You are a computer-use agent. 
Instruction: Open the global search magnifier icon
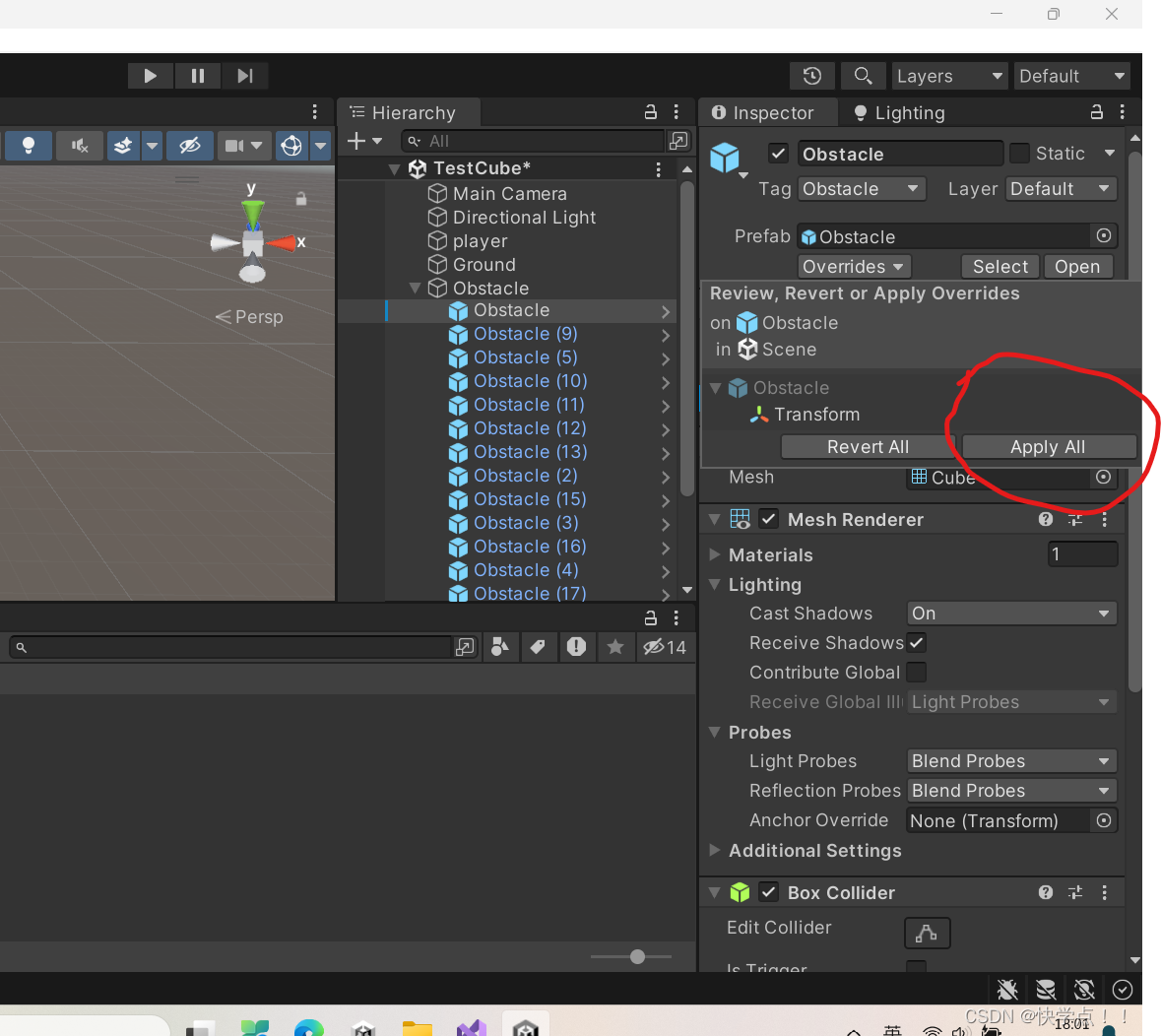pyautogui.click(x=863, y=76)
